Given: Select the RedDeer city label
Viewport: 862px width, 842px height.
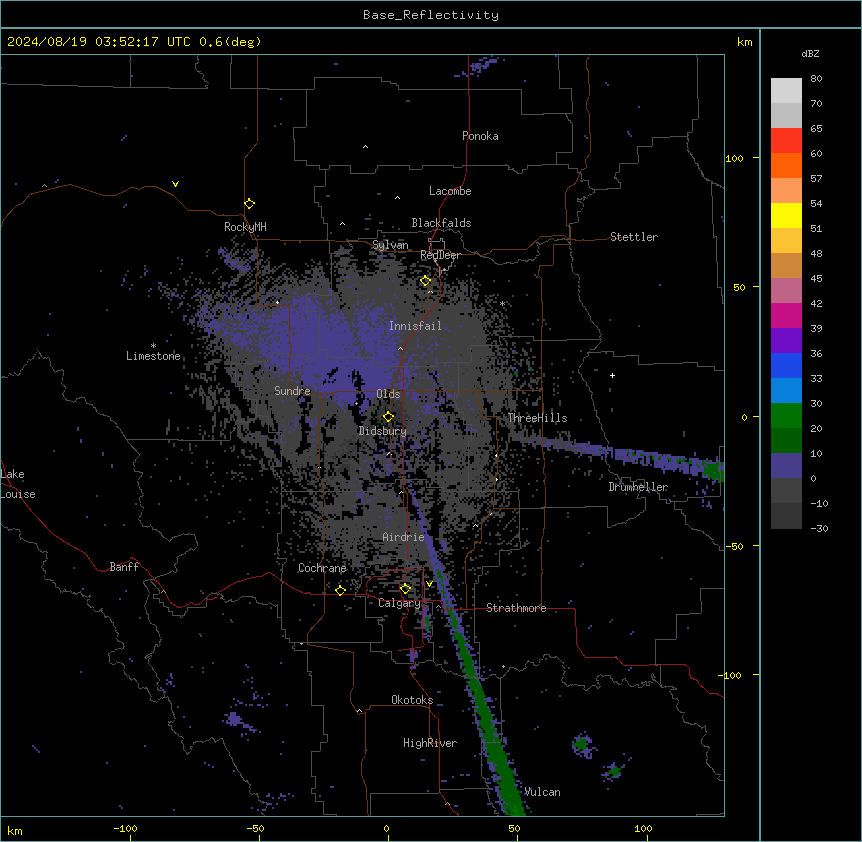Looking at the screenshot, I should click(x=440, y=255).
